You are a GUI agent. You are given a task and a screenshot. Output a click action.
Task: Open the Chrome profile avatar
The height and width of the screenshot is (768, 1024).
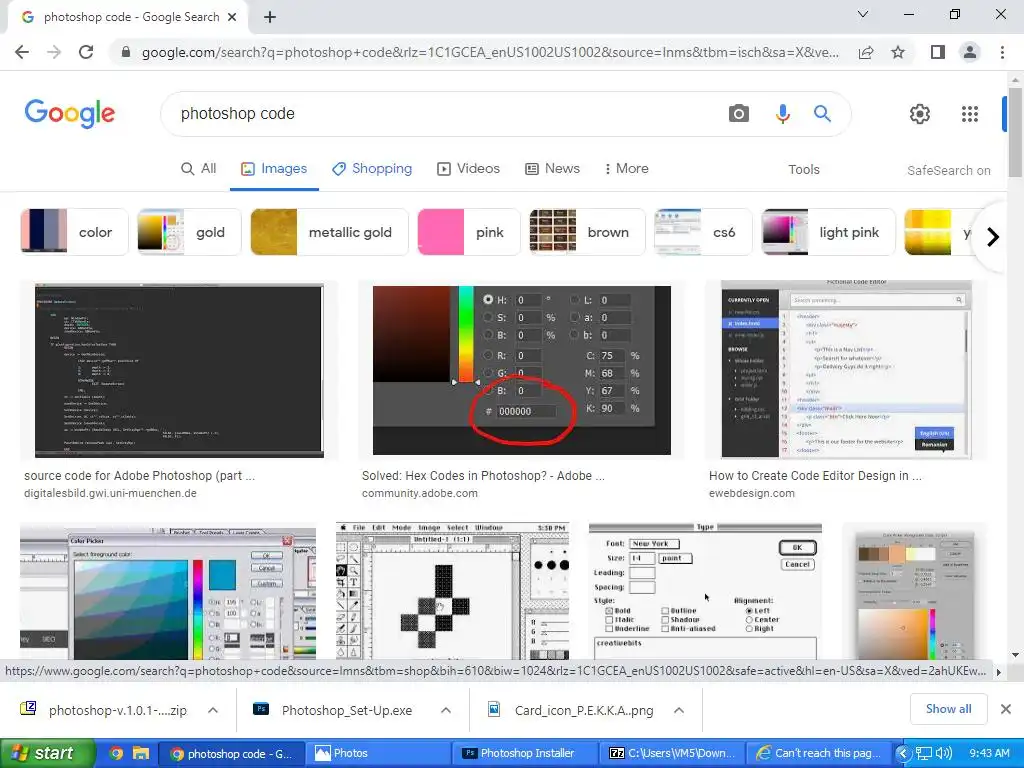coord(970,52)
